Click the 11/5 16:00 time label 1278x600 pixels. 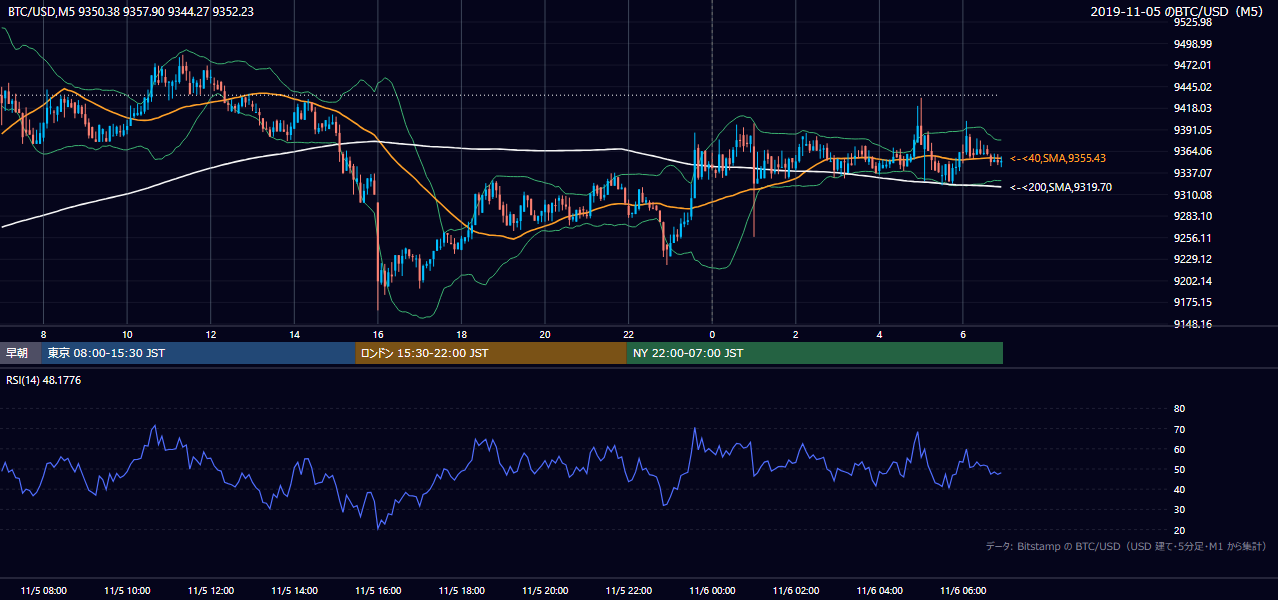[x=378, y=591]
